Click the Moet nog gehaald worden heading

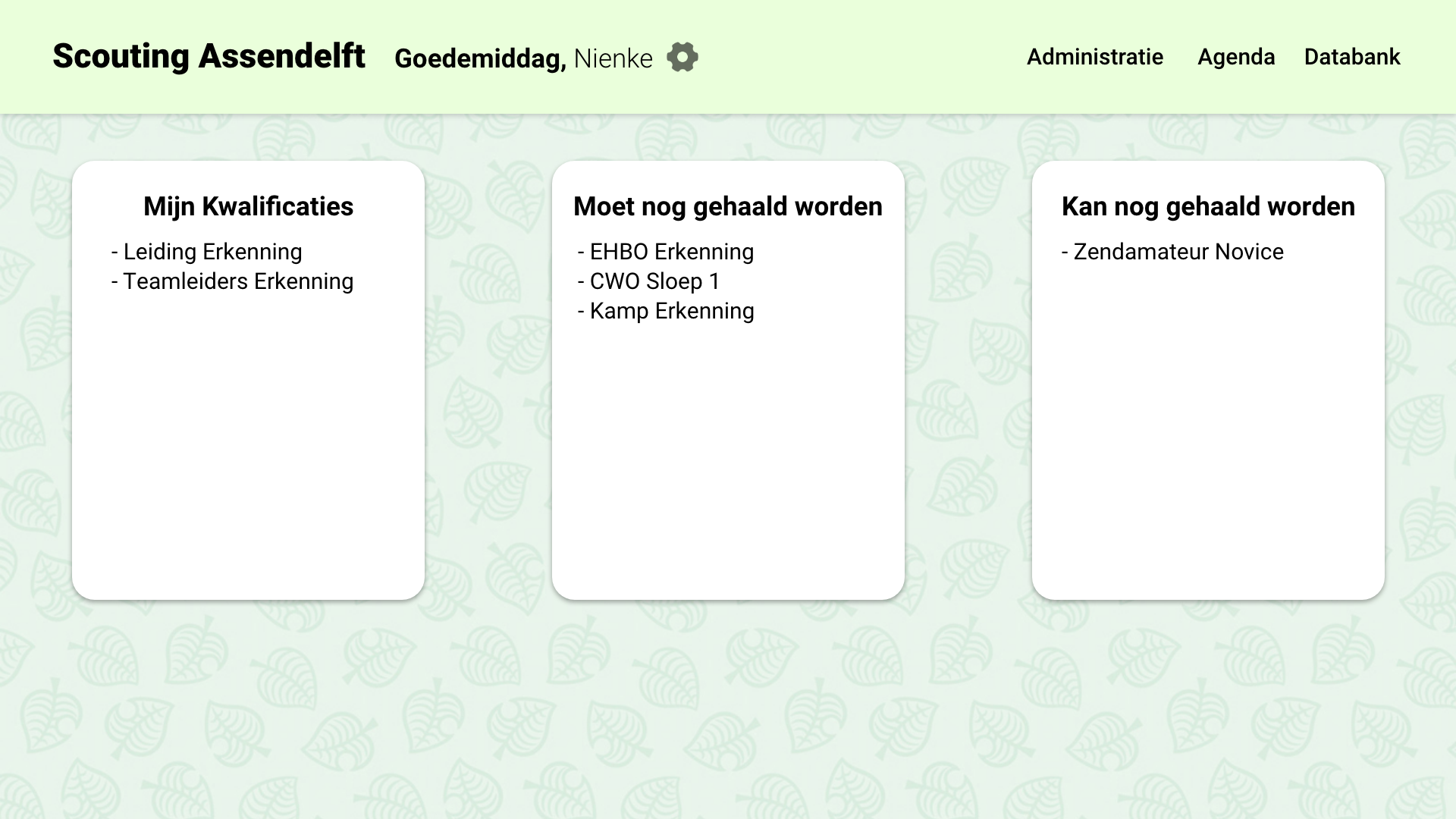[x=727, y=206]
